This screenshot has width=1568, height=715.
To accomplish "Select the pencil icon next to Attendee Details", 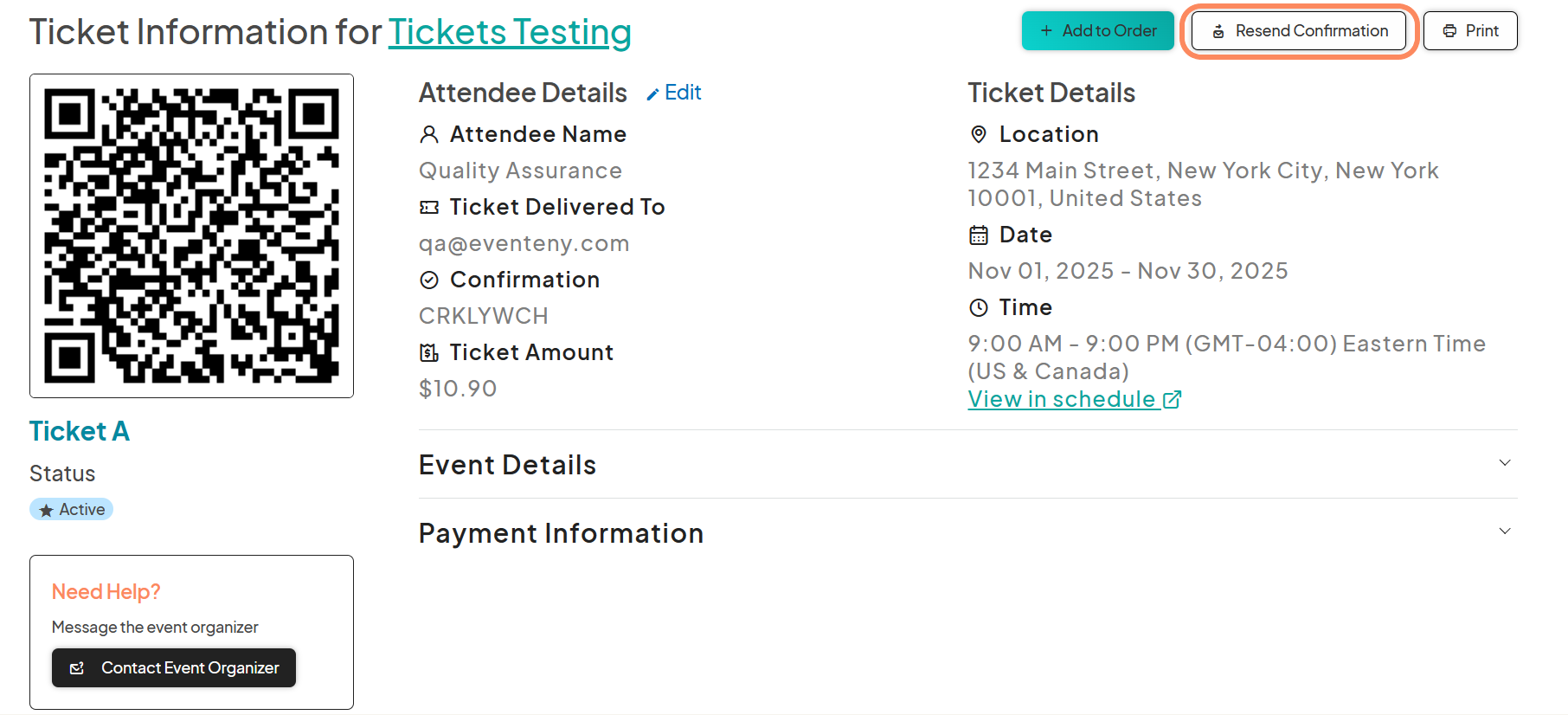I will click(x=654, y=92).
